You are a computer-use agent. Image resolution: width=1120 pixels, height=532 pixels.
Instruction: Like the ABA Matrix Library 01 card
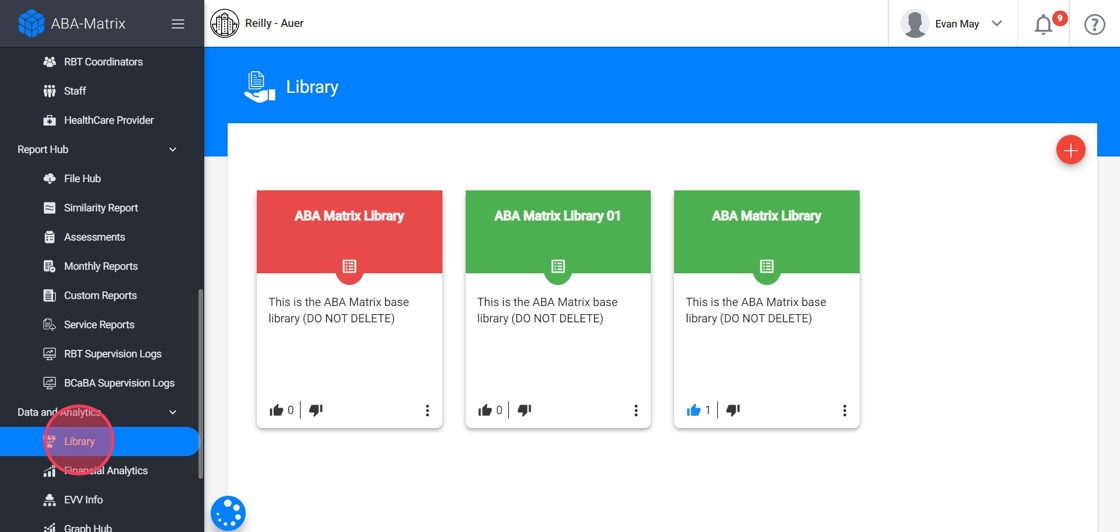(484, 410)
